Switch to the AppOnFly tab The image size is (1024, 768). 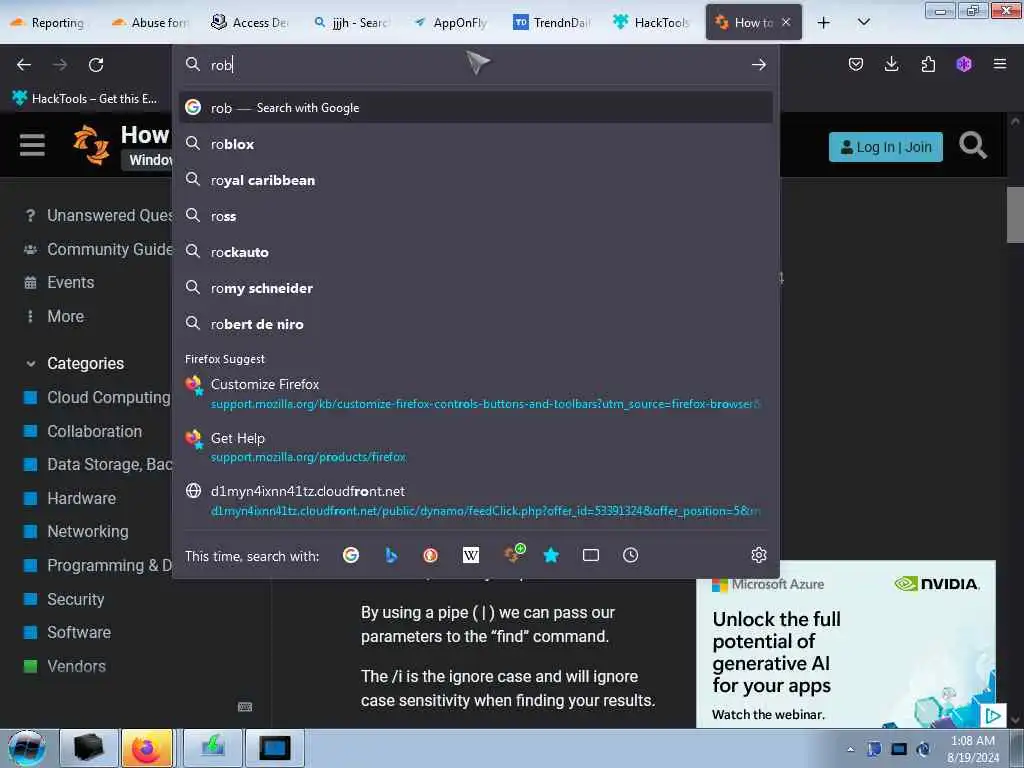[451, 23]
